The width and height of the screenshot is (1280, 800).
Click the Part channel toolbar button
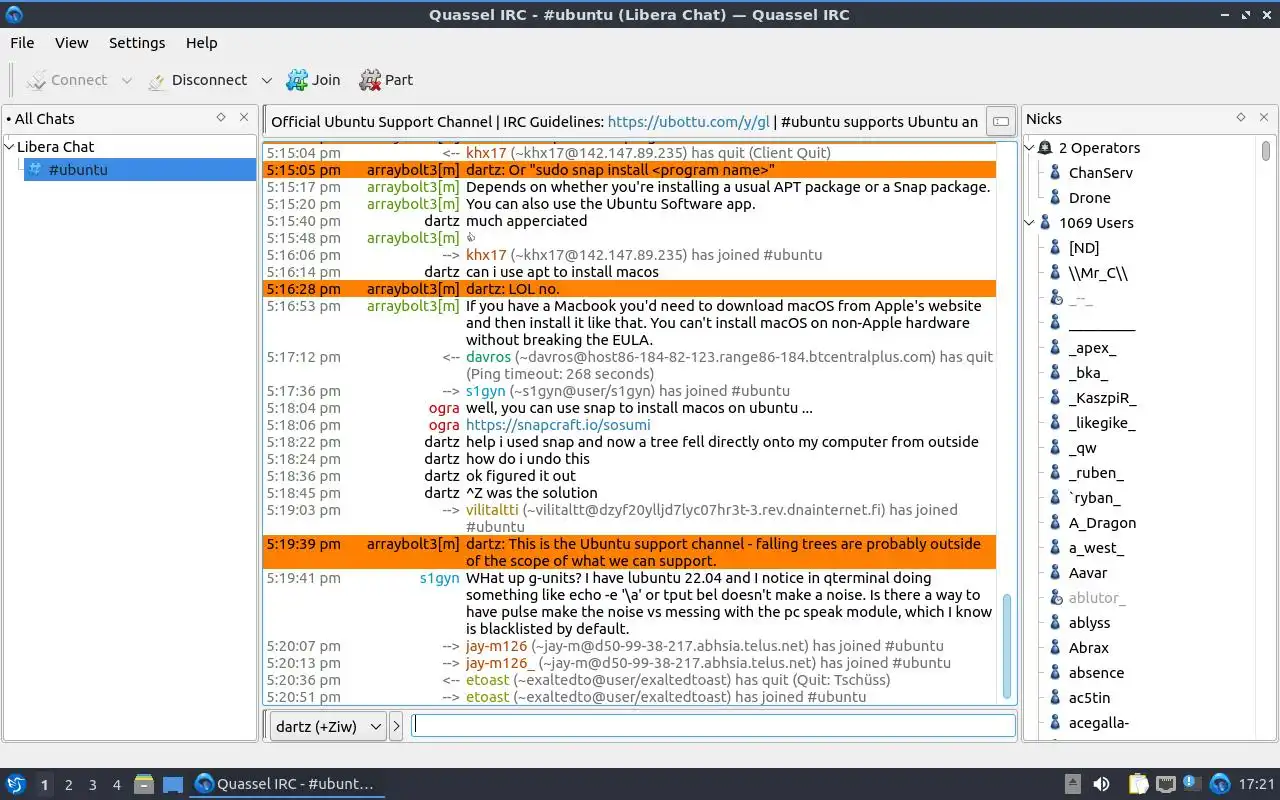[386, 80]
